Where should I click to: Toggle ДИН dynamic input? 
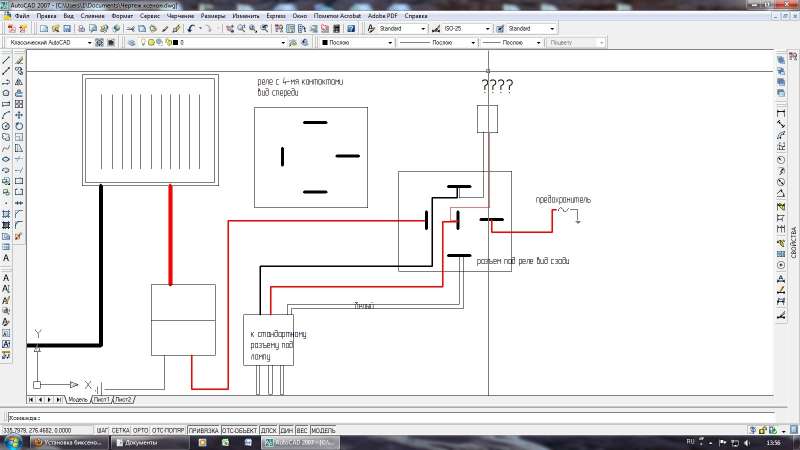coord(287,431)
